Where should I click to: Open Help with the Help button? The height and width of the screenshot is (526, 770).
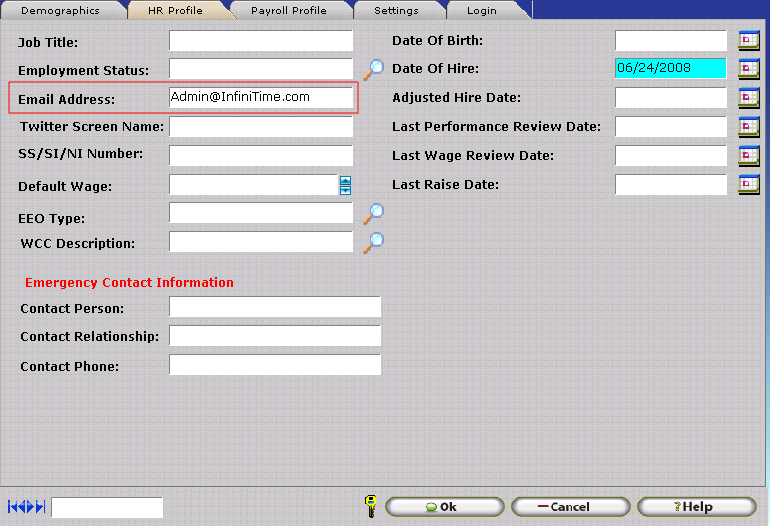tap(696, 507)
